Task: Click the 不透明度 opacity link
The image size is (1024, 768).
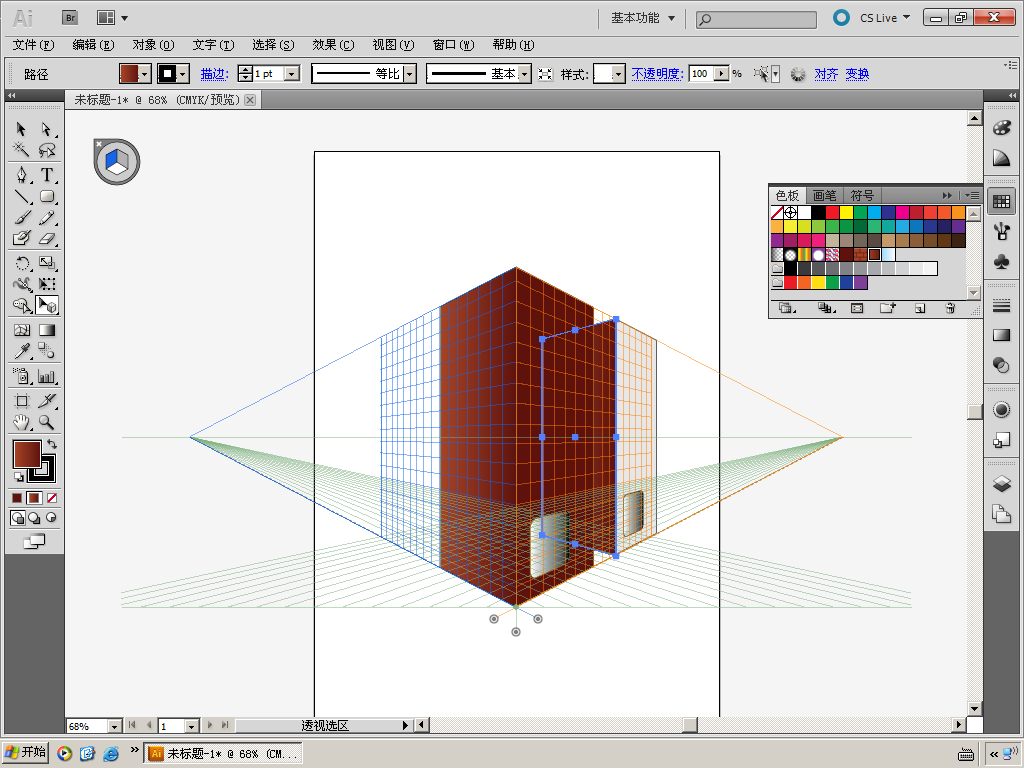Action: click(x=657, y=74)
